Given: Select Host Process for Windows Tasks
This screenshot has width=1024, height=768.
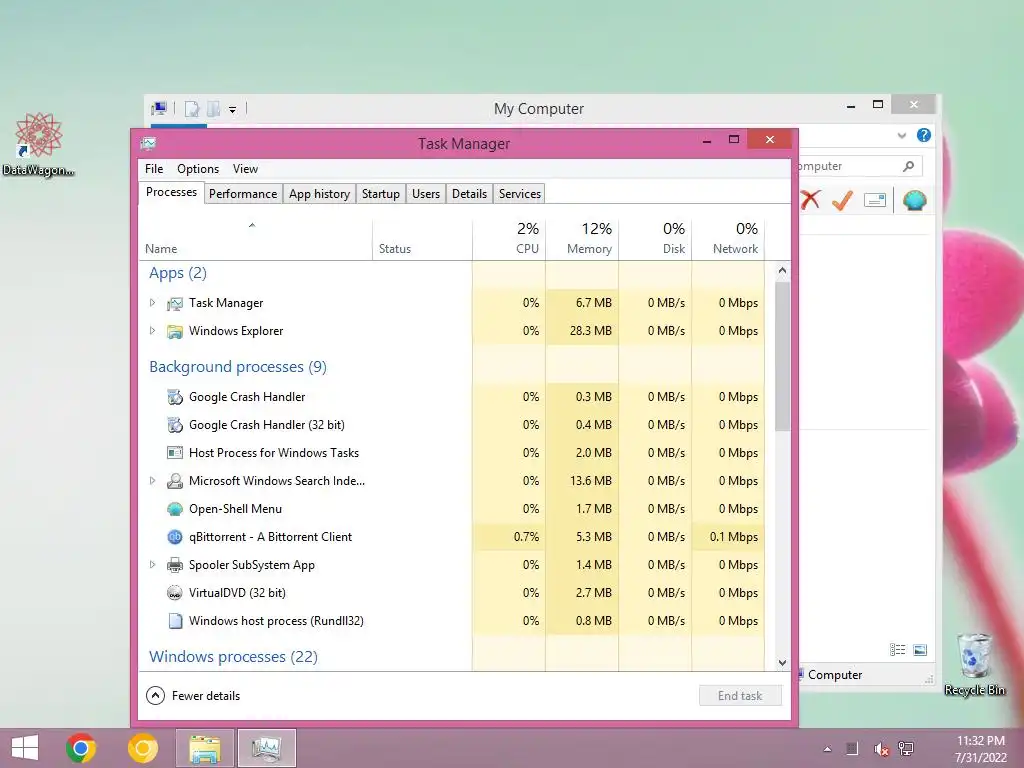Looking at the screenshot, I should 452,453.
